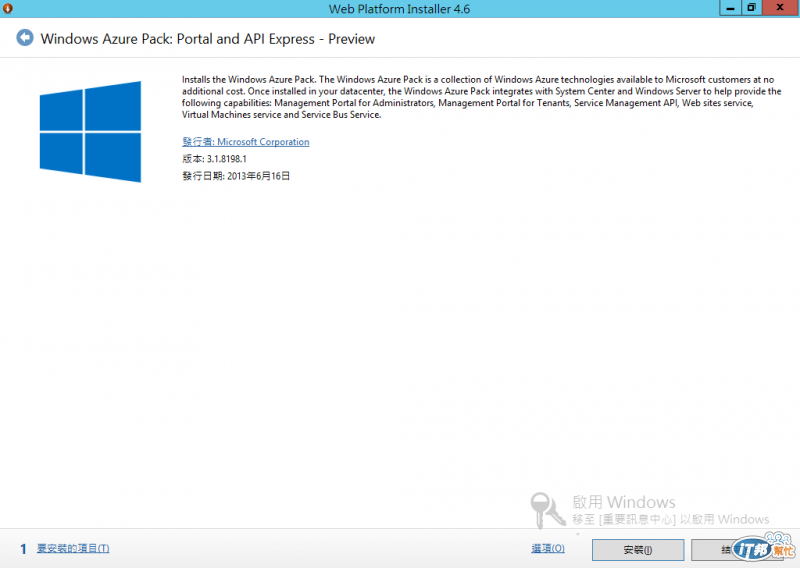Viewport: 800px width, 568px height.
Task: Click the Windows logo product image
Action: (90, 132)
